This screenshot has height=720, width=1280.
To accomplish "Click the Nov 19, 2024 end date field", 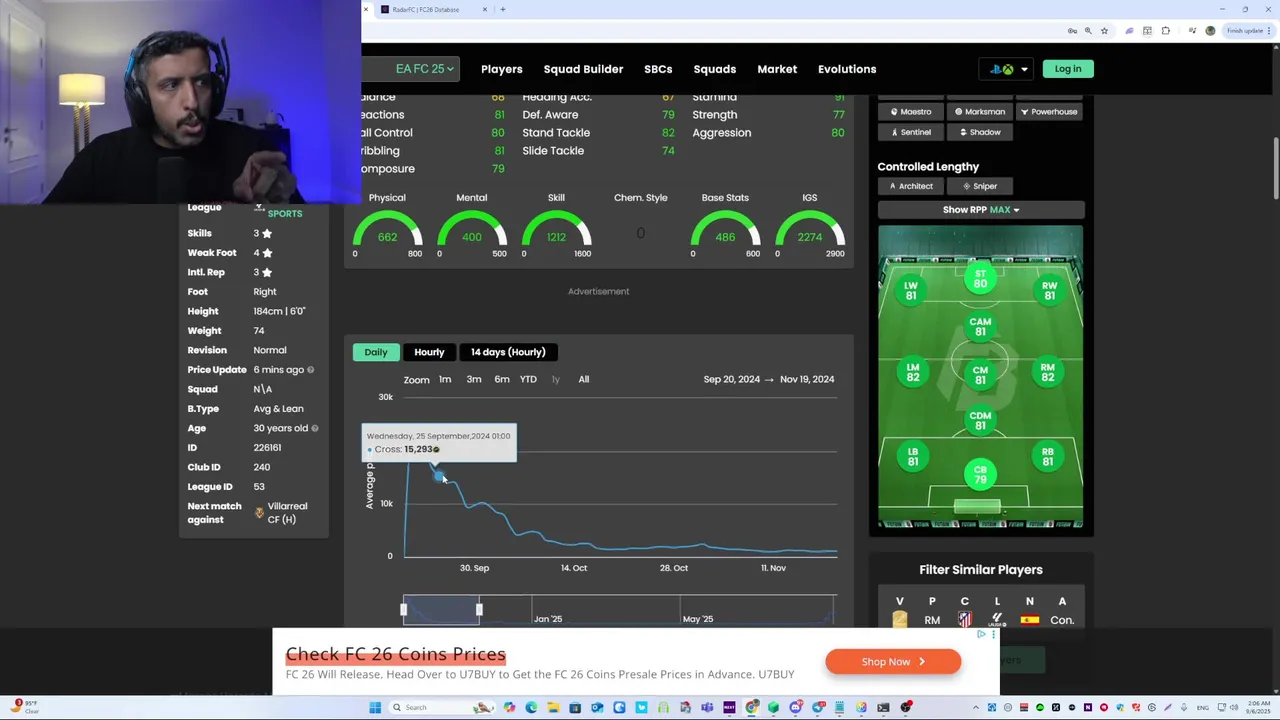I will [x=807, y=379].
